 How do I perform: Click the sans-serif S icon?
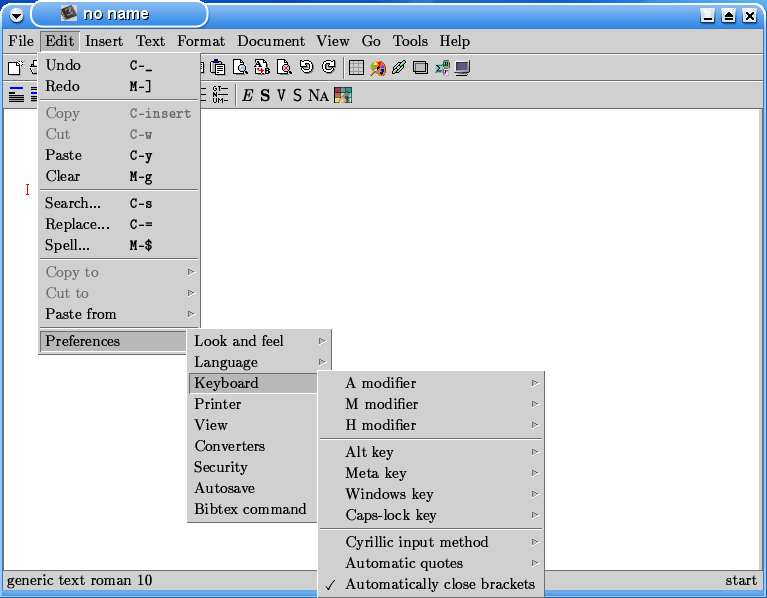297,95
